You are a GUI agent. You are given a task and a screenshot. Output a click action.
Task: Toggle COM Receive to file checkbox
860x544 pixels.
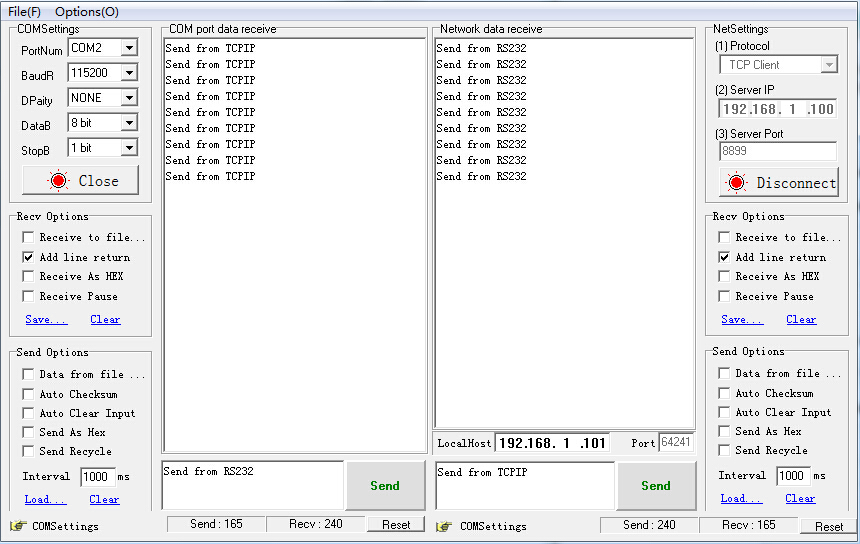point(28,237)
